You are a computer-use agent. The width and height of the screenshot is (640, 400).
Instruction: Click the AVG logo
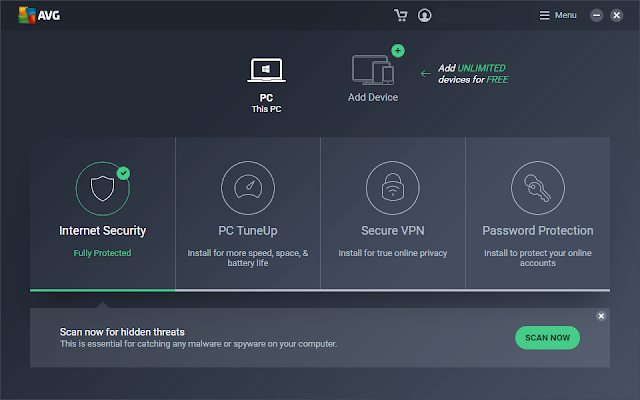pos(39,16)
